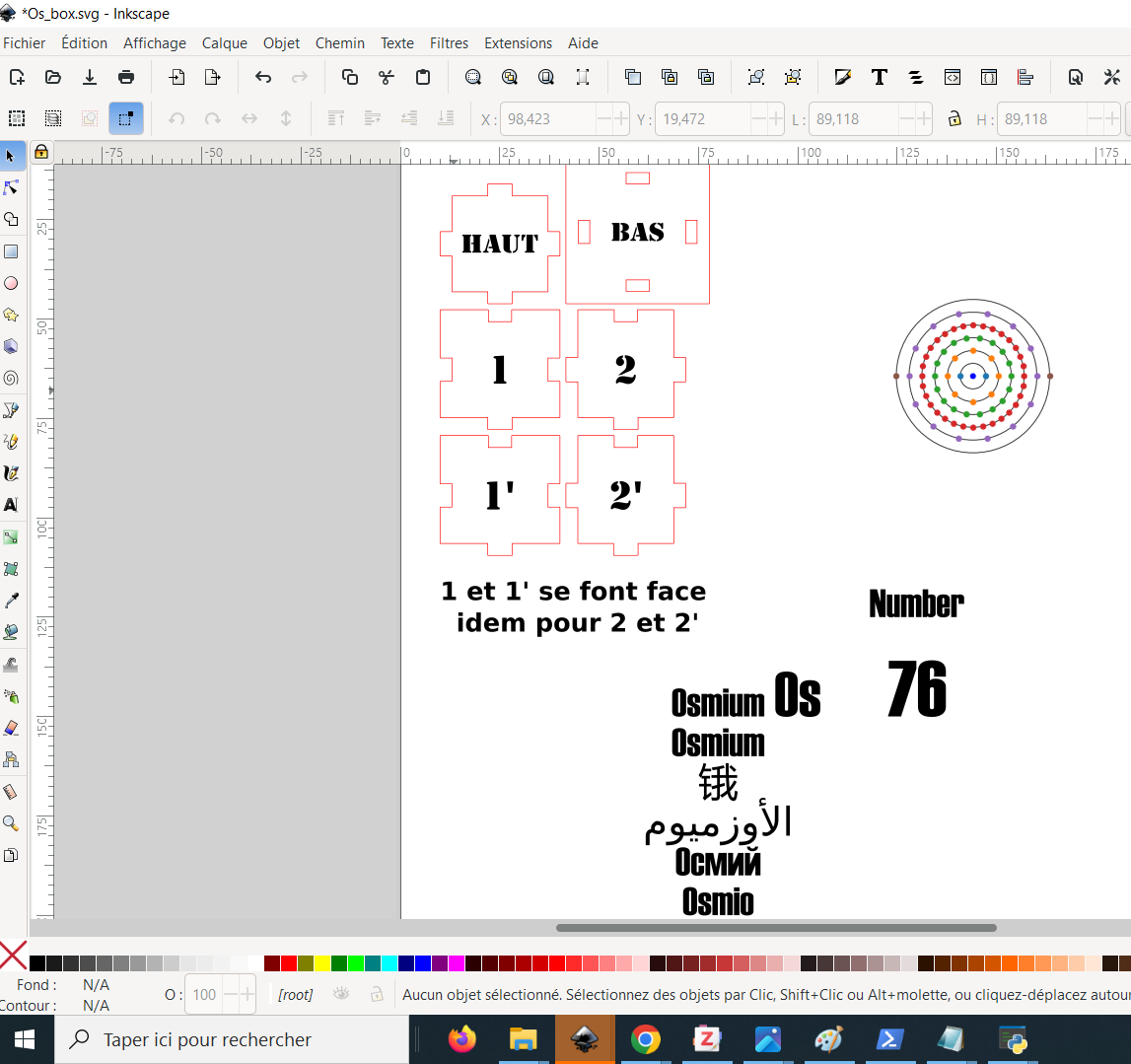The image size is (1131, 1064).
Task: Select the Zoom magnifier tool
Action: click(11, 823)
